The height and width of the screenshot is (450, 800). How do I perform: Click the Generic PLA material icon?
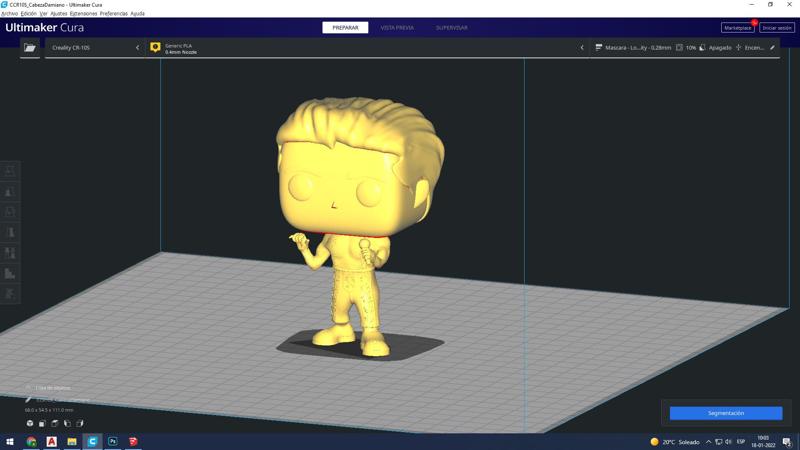pos(155,47)
